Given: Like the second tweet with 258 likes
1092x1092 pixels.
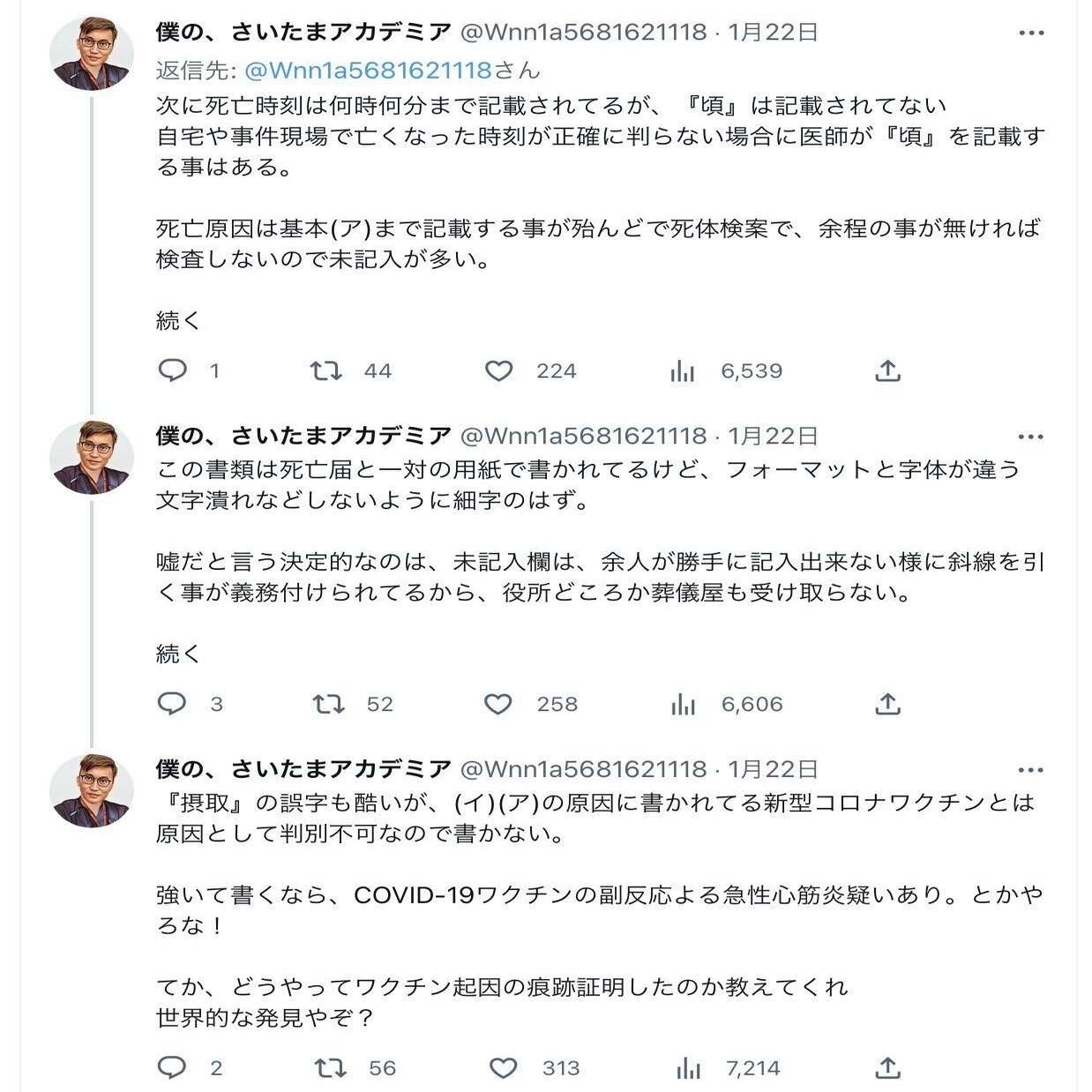Looking at the screenshot, I should [x=498, y=704].
